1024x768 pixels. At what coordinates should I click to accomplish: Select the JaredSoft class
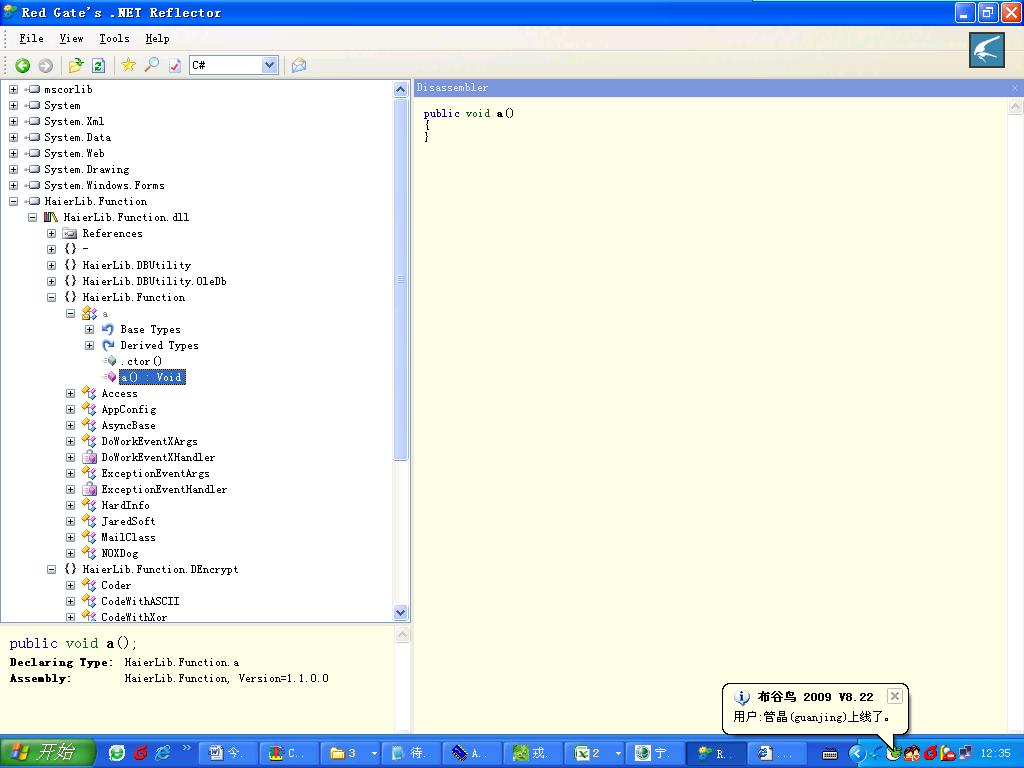(128, 522)
